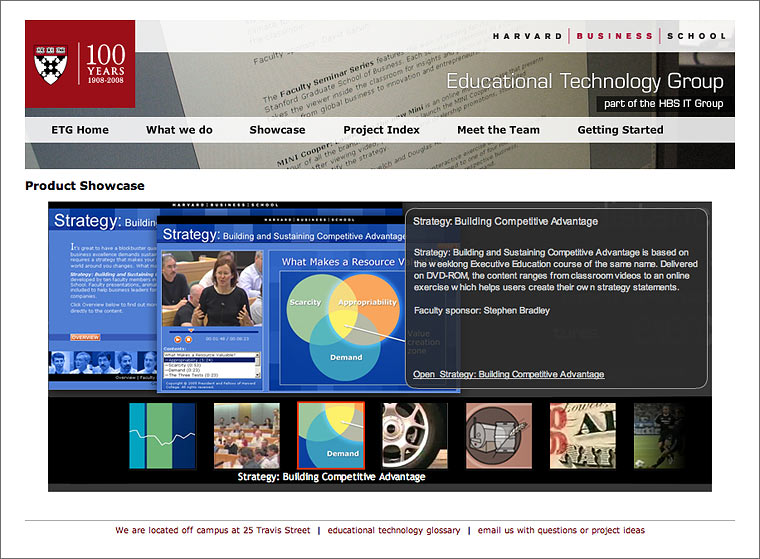Viewport: 760px width, 559px height.
Task: Open the educational technology glossary link
Action: click(x=394, y=530)
